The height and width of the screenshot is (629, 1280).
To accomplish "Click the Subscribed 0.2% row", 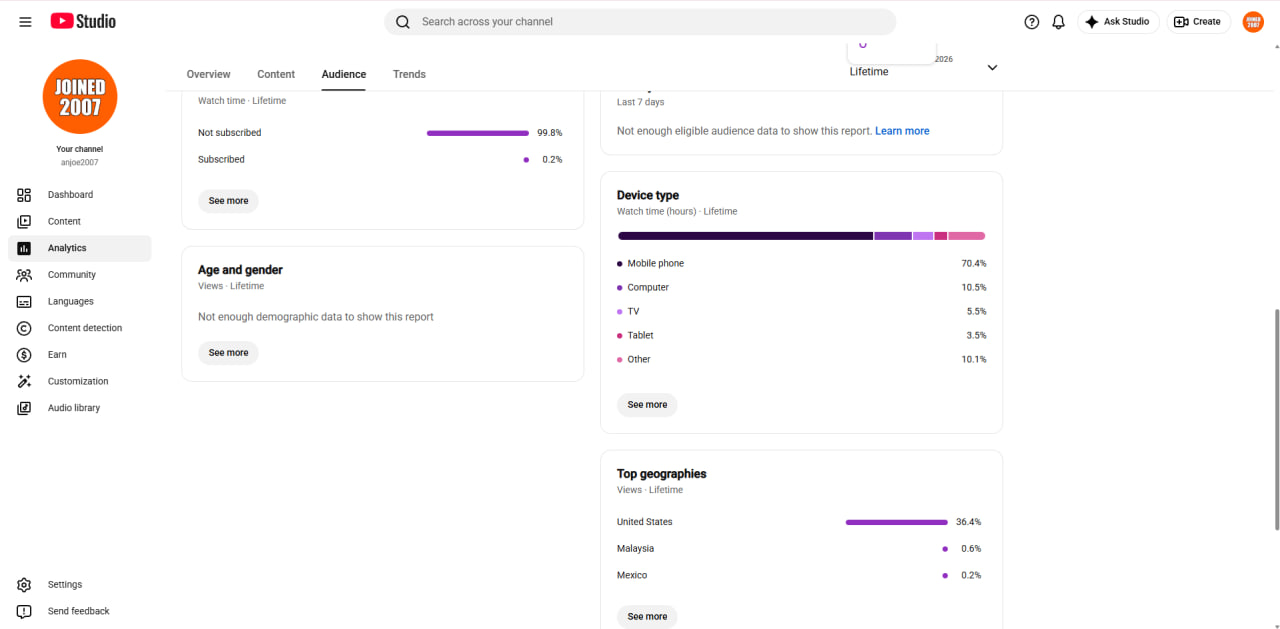I will click(x=381, y=160).
